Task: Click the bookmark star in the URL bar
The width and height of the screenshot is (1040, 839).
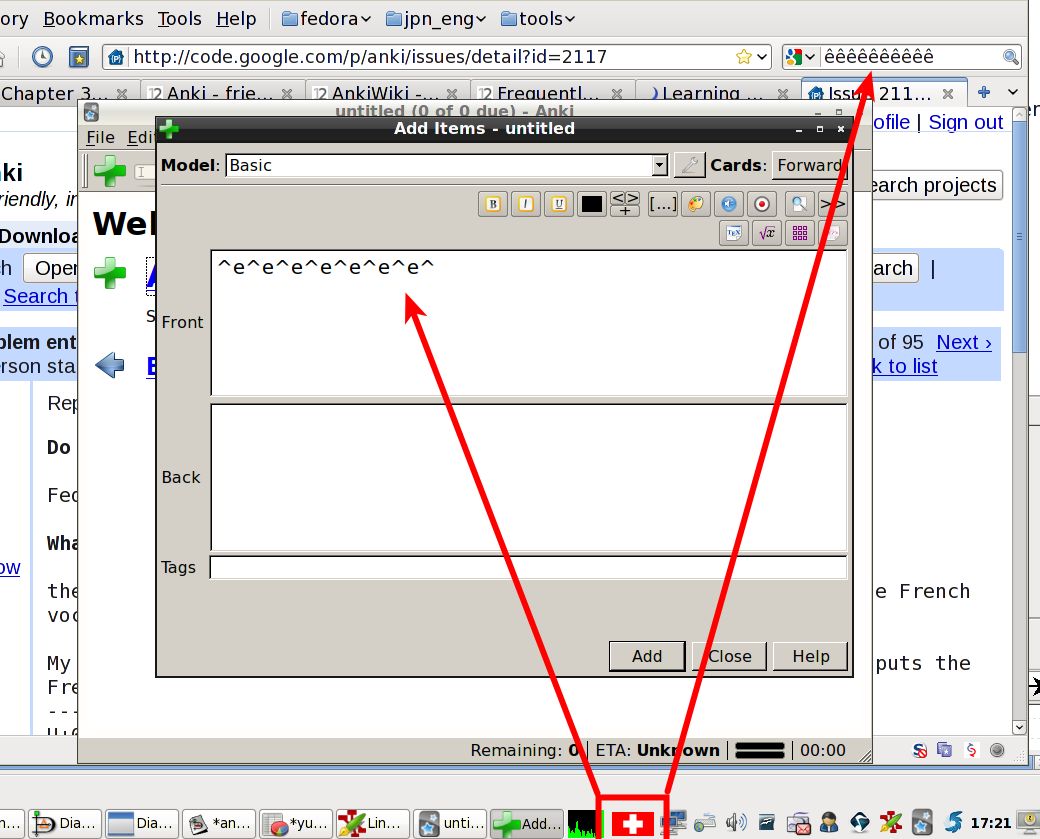Action: coord(744,57)
